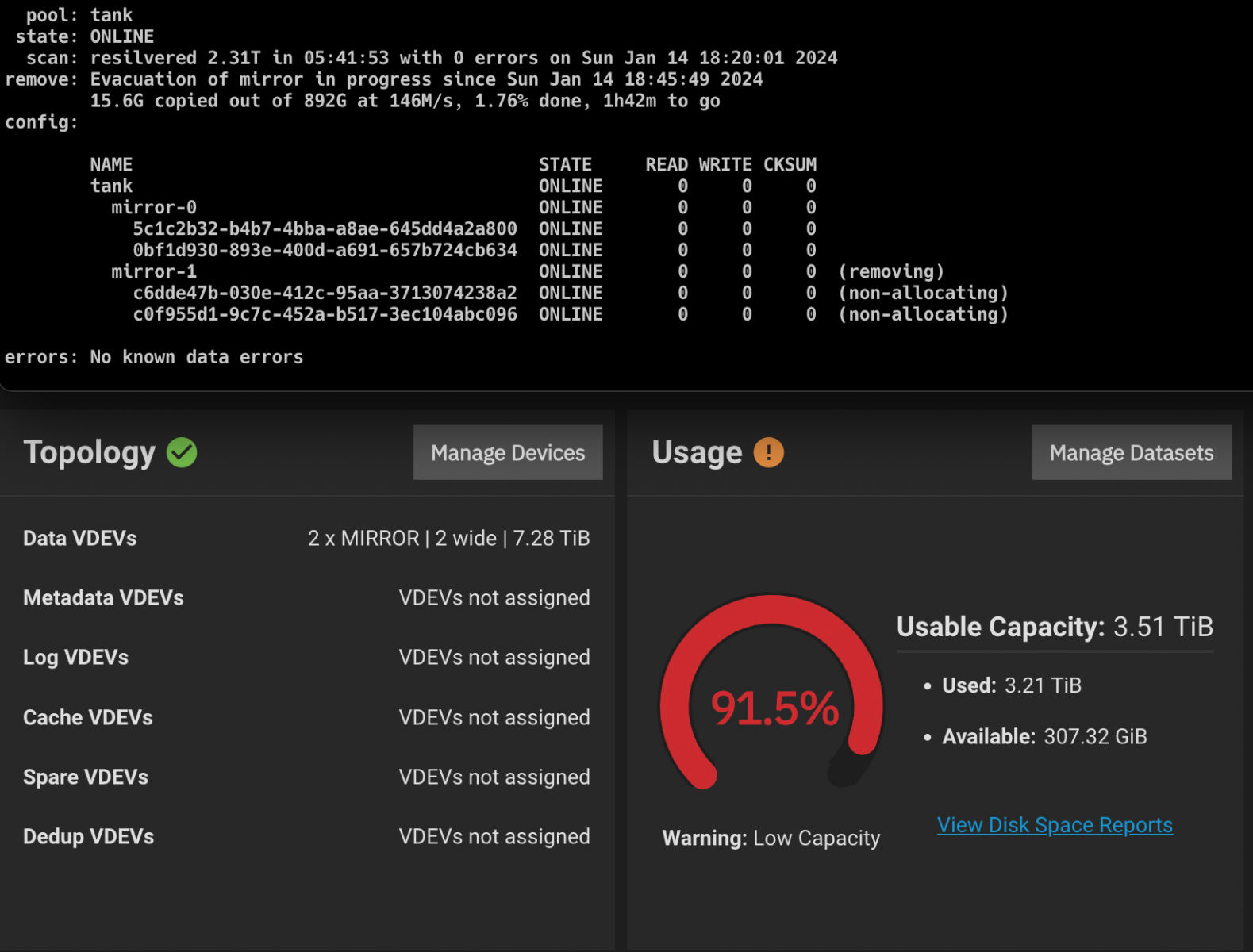The height and width of the screenshot is (952, 1253).
Task: Click the 91.5% usage gauge
Action: coord(772,698)
